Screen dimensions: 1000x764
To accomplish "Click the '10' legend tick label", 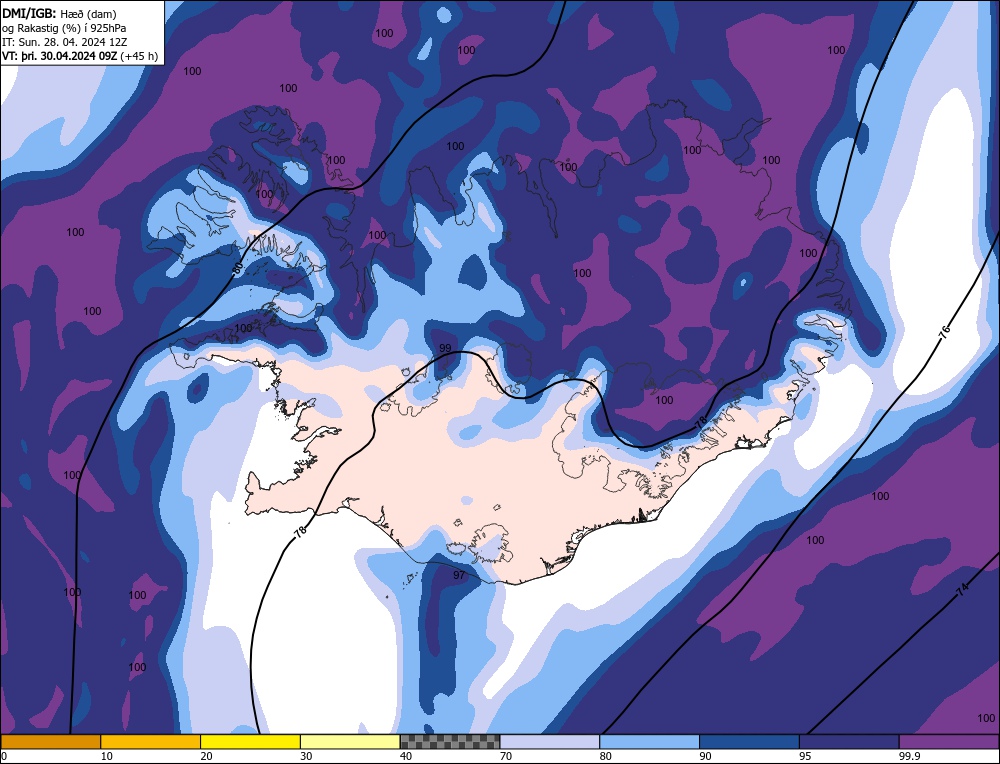I will click(x=107, y=756).
